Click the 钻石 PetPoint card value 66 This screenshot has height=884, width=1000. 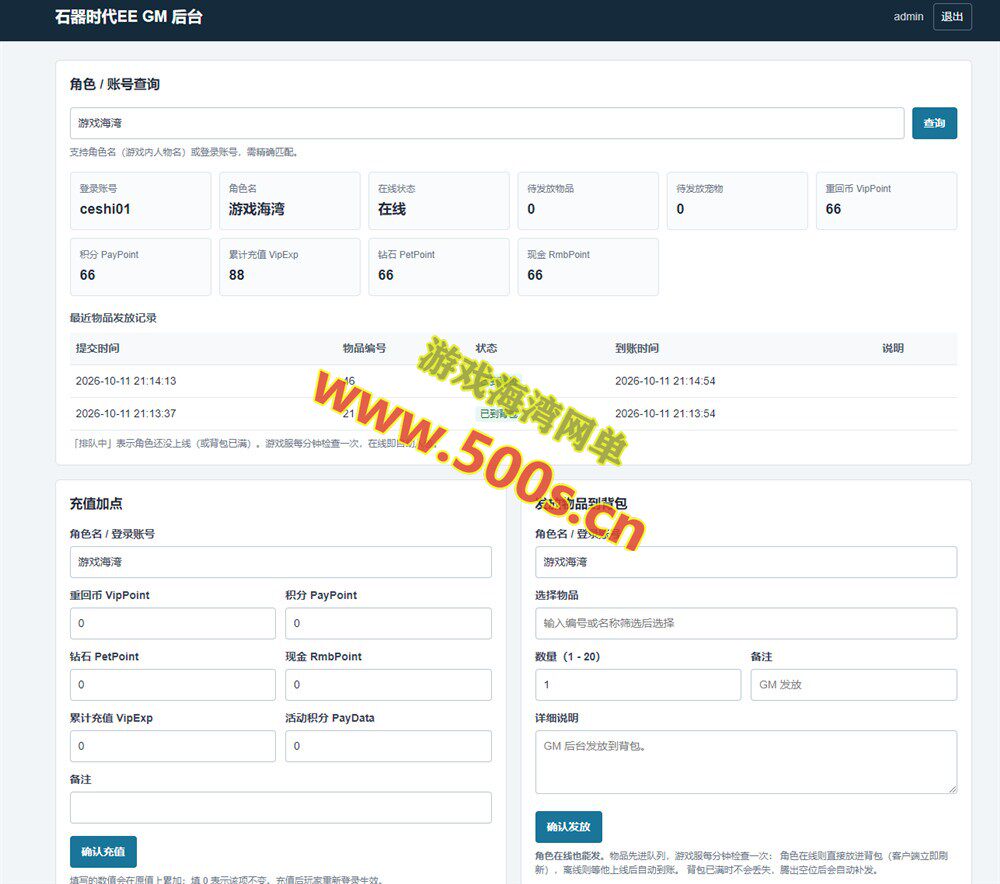(386, 275)
